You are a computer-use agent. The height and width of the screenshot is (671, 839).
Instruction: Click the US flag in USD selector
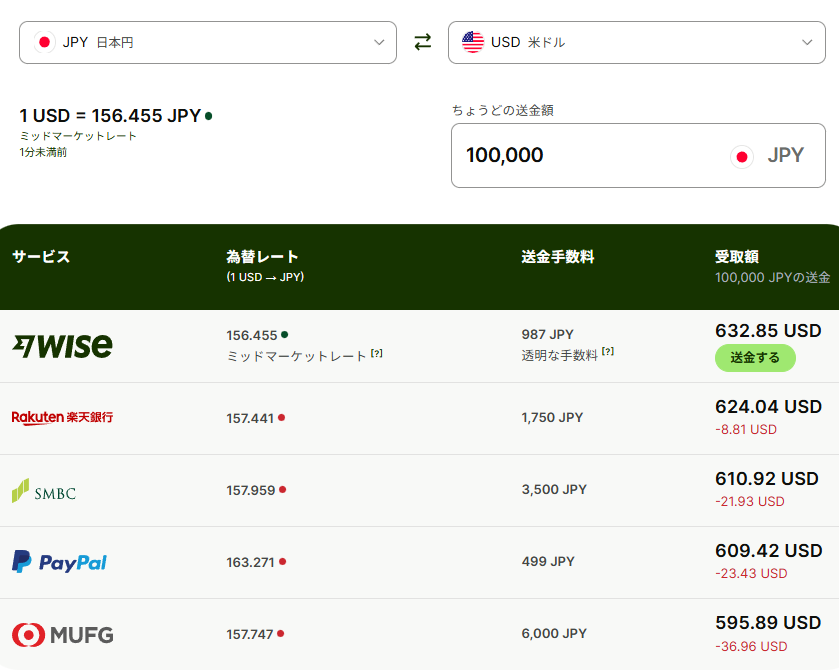point(473,42)
